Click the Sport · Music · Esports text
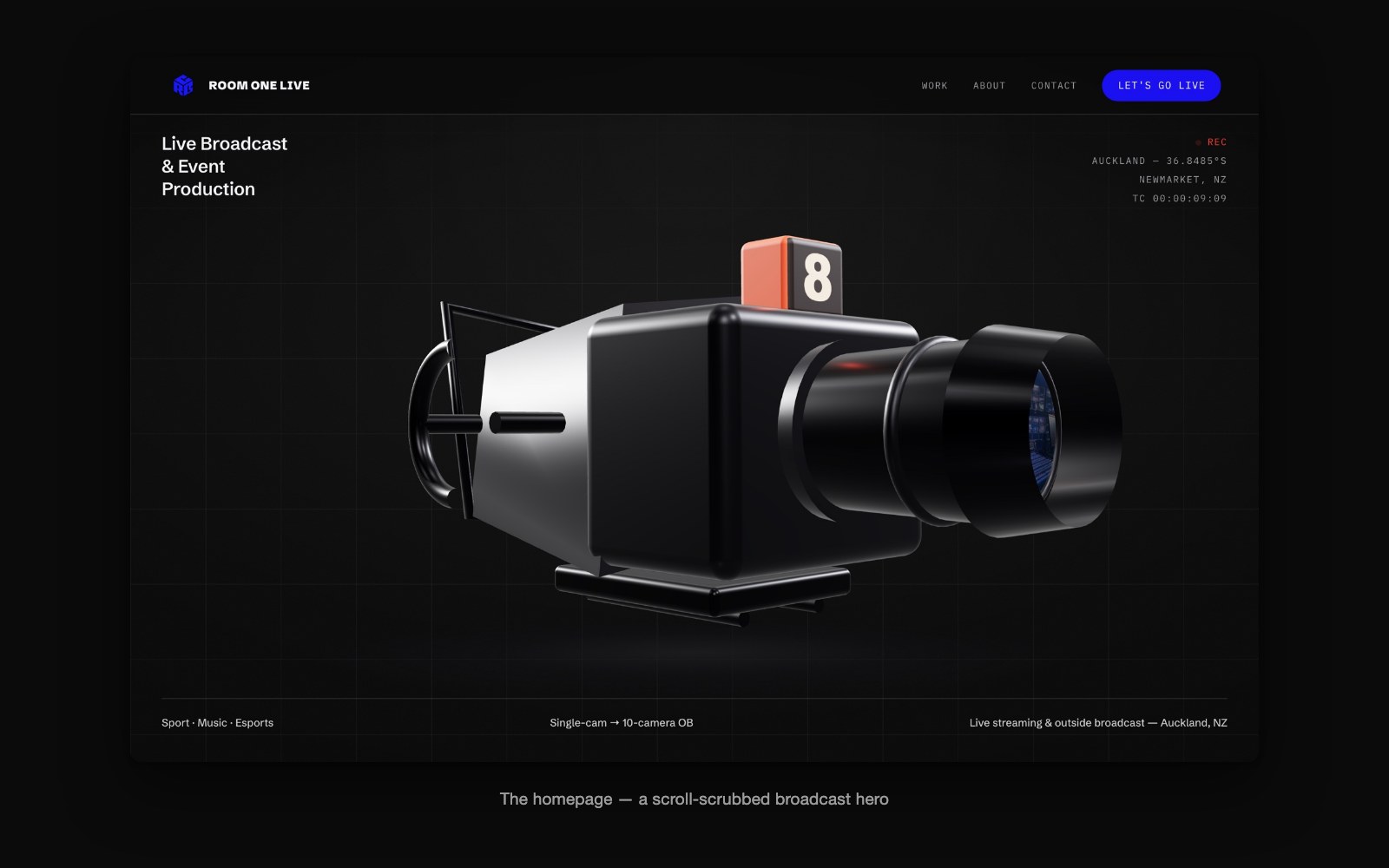1389x868 pixels. pos(217,722)
